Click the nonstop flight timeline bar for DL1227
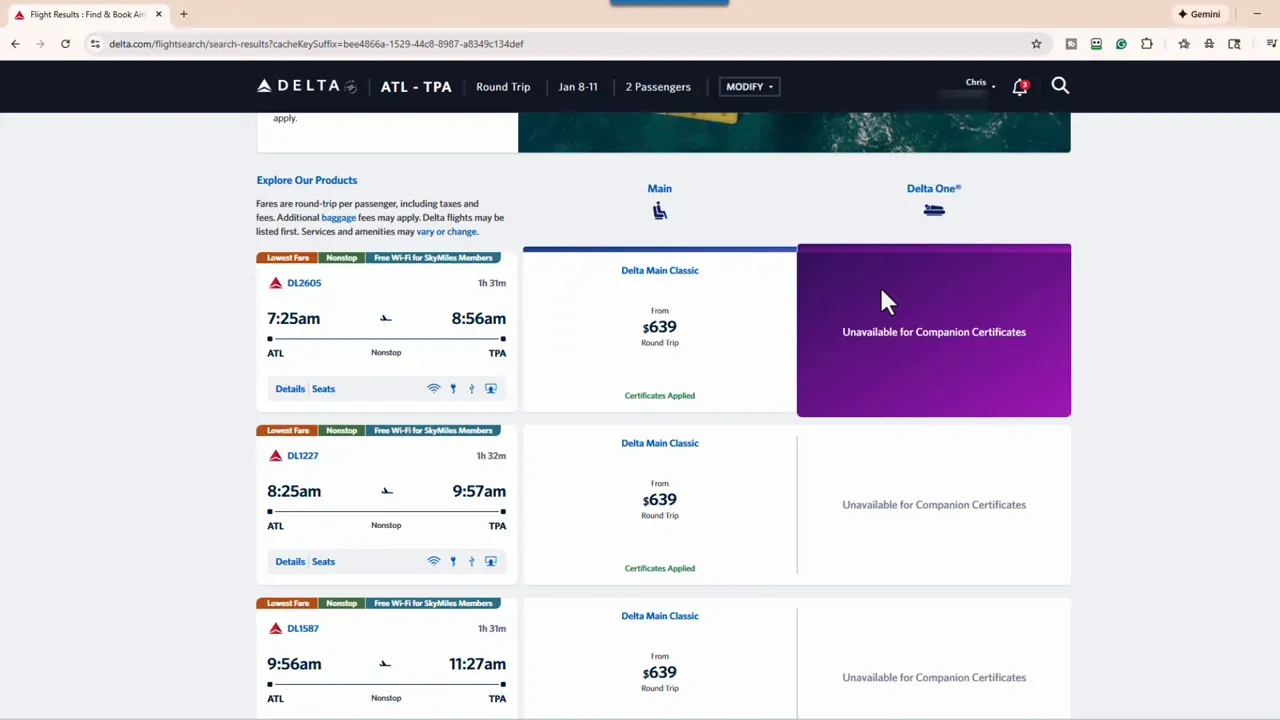1280x720 pixels. (386, 511)
